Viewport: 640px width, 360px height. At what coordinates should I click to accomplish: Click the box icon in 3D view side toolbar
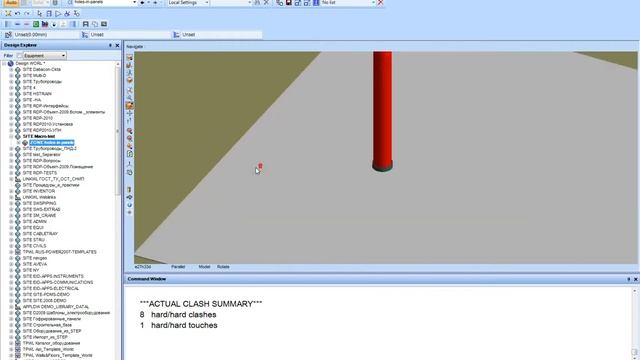pyautogui.click(x=129, y=80)
